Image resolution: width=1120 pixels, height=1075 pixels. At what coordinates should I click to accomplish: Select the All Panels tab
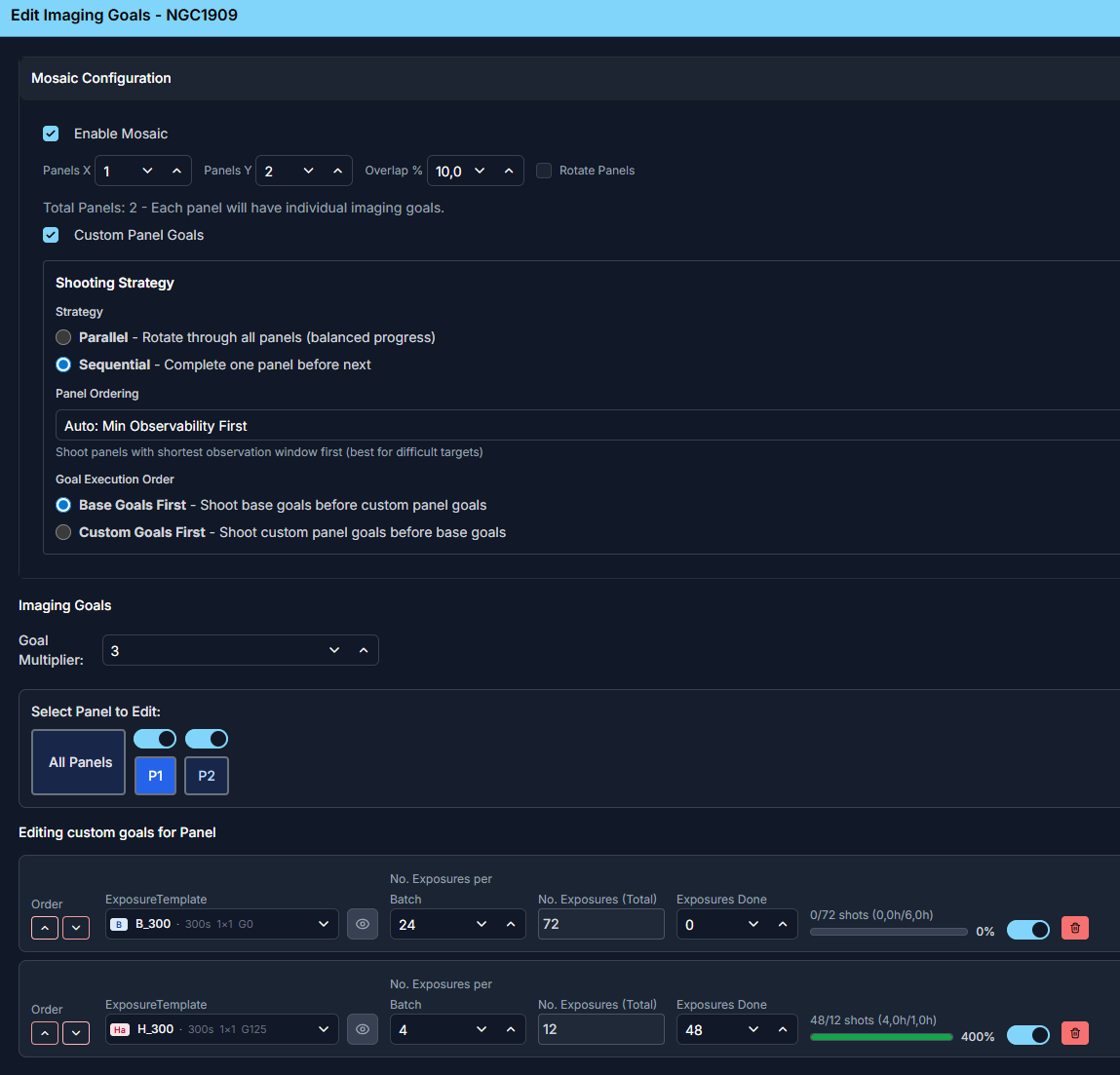click(79, 762)
